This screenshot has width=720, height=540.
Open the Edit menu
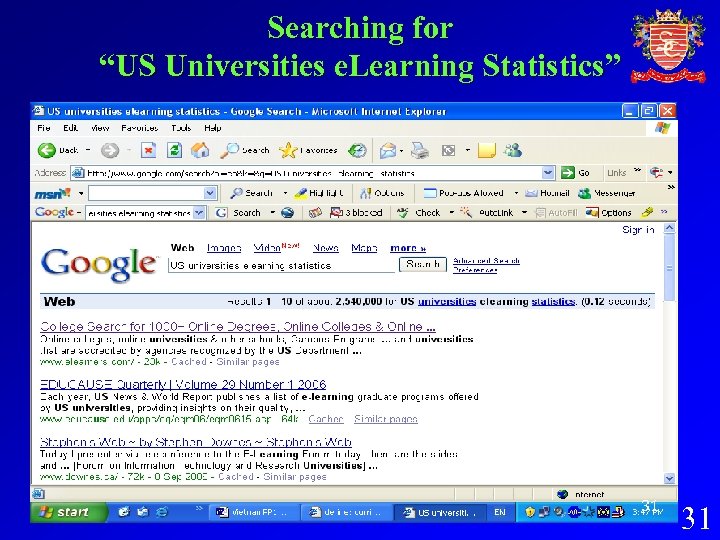pos(70,128)
